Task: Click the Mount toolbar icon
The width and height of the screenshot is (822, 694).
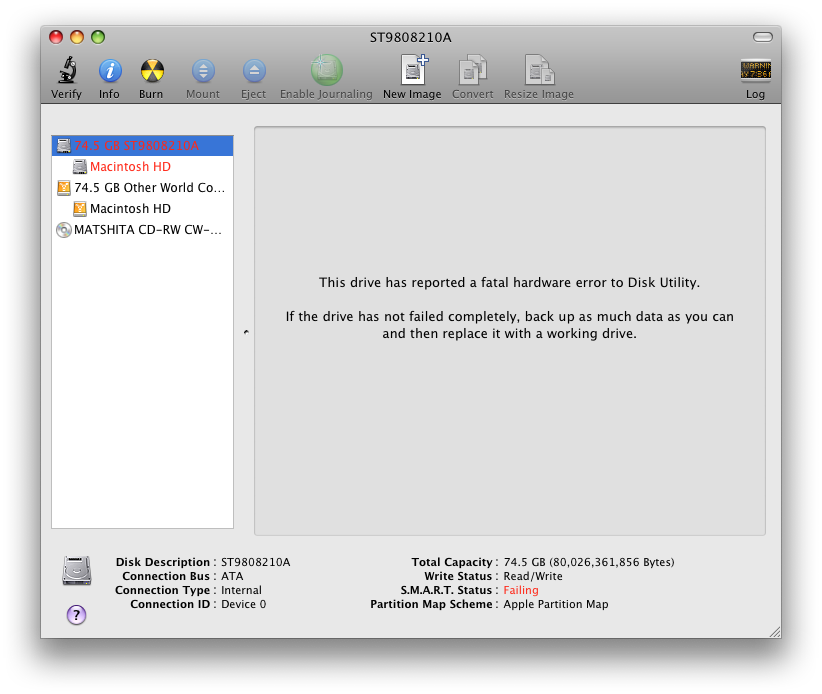Action: tap(203, 71)
